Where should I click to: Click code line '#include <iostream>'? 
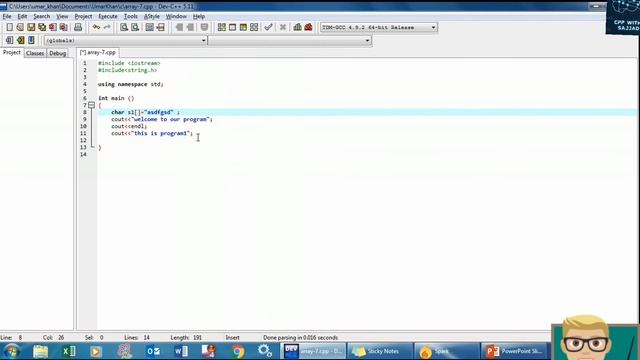coord(129,63)
